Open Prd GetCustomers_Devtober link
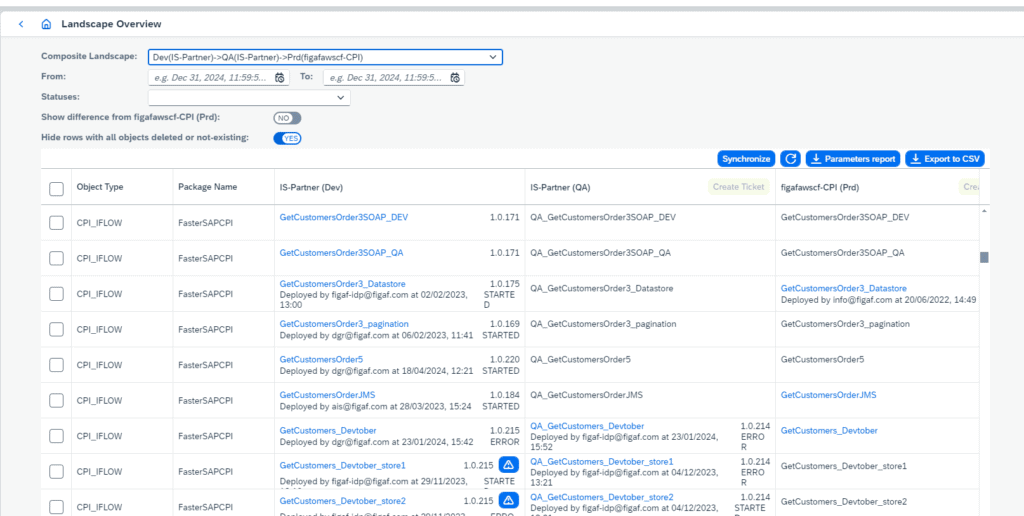This screenshot has width=1024, height=516. [829, 430]
